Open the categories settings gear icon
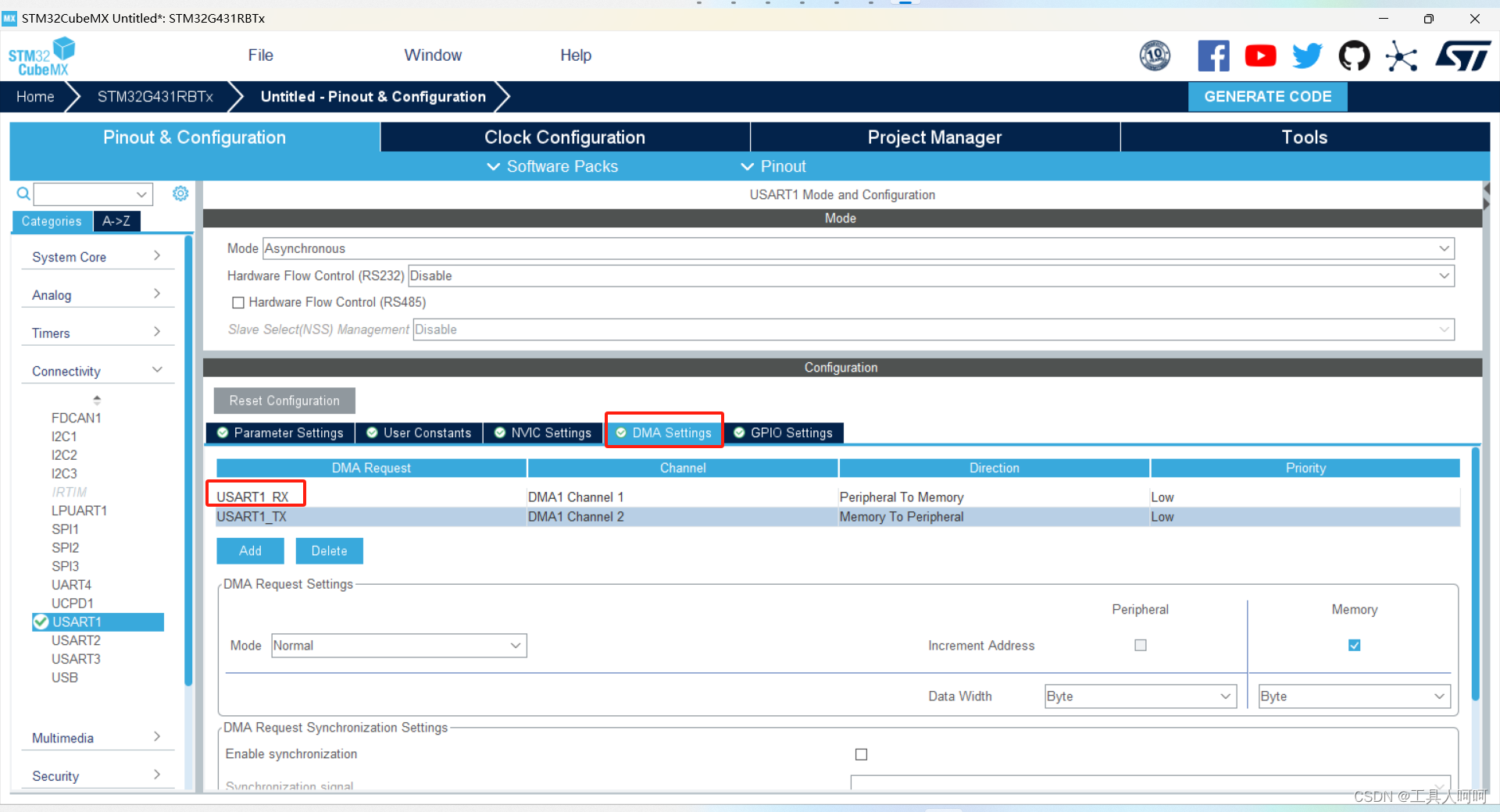Image resolution: width=1500 pixels, height=812 pixels. point(180,194)
